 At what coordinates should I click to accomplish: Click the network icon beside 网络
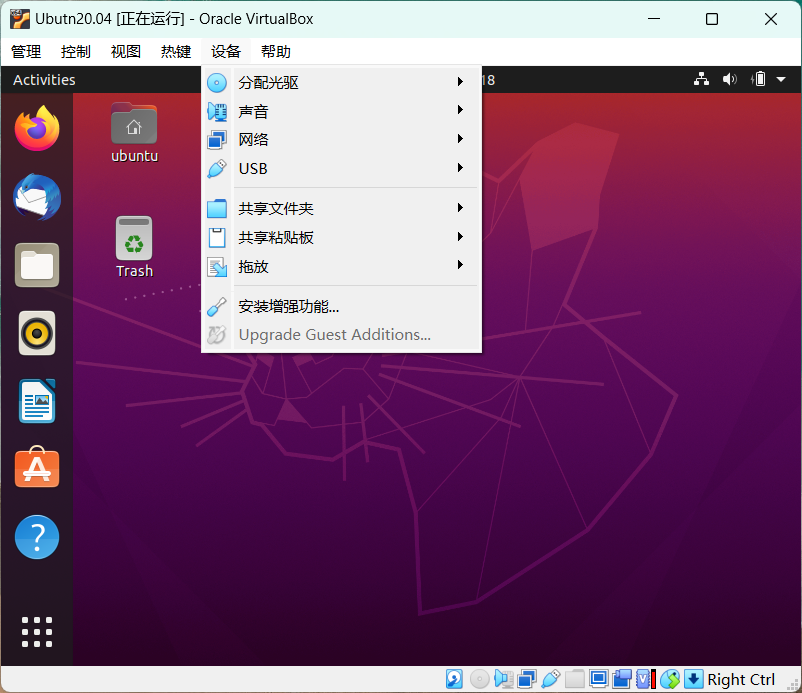pos(217,140)
